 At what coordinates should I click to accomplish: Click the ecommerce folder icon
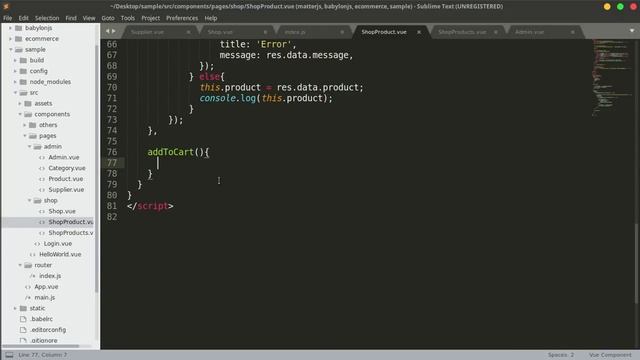point(19,39)
